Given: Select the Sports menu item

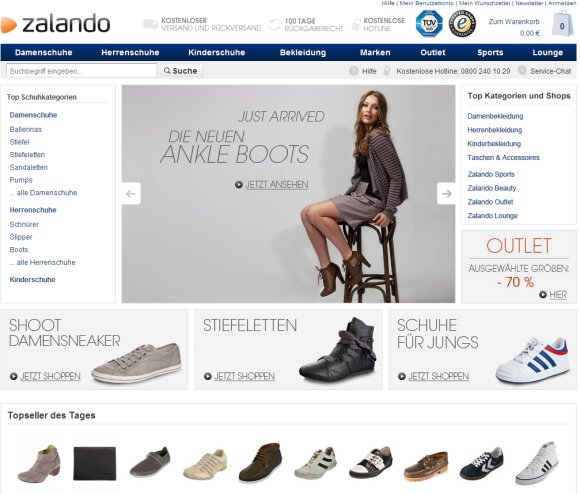Looking at the screenshot, I should (490, 53).
